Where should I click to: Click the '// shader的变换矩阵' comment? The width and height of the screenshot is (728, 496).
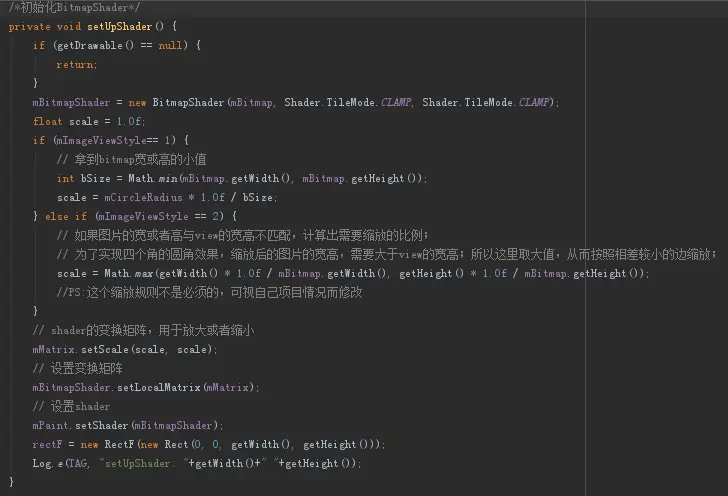(x=143, y=330)
